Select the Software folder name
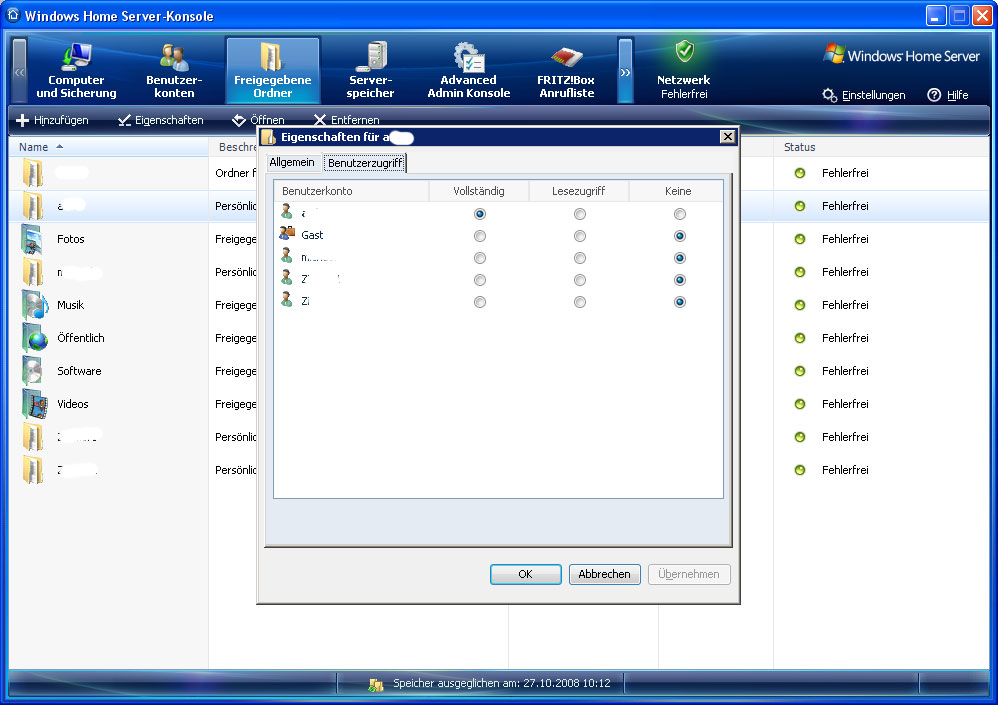Image resolution: width=998 pixels, height=705 pixels. click(x=79, y=372)
